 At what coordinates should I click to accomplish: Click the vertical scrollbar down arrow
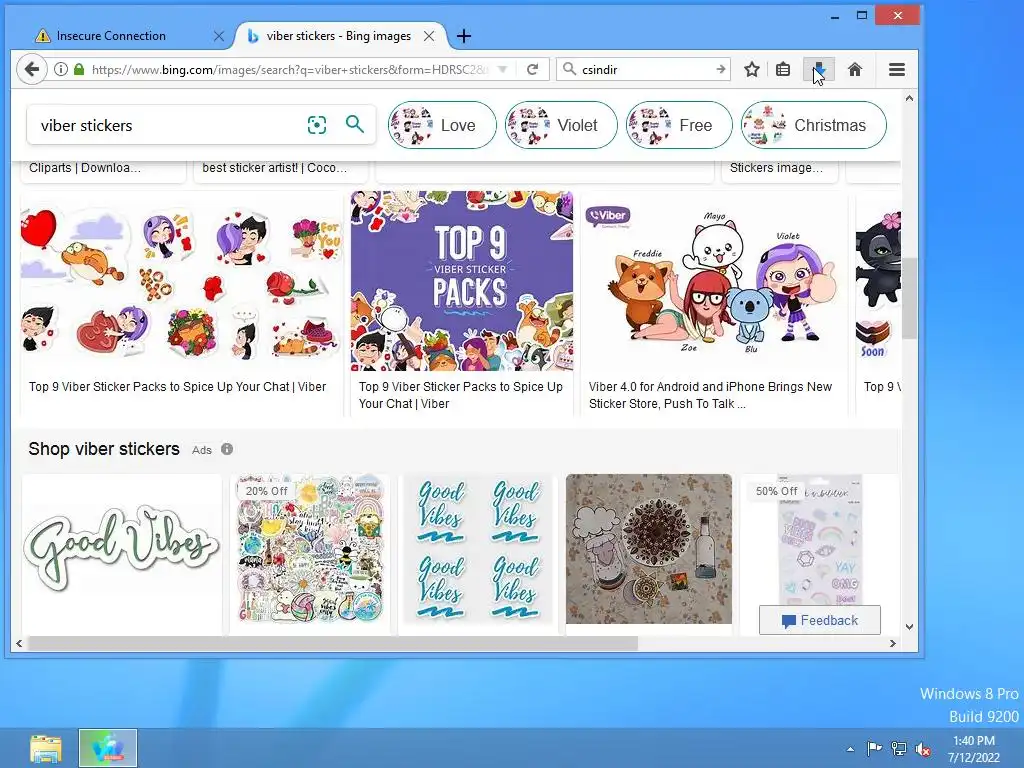tap(909, 627)
